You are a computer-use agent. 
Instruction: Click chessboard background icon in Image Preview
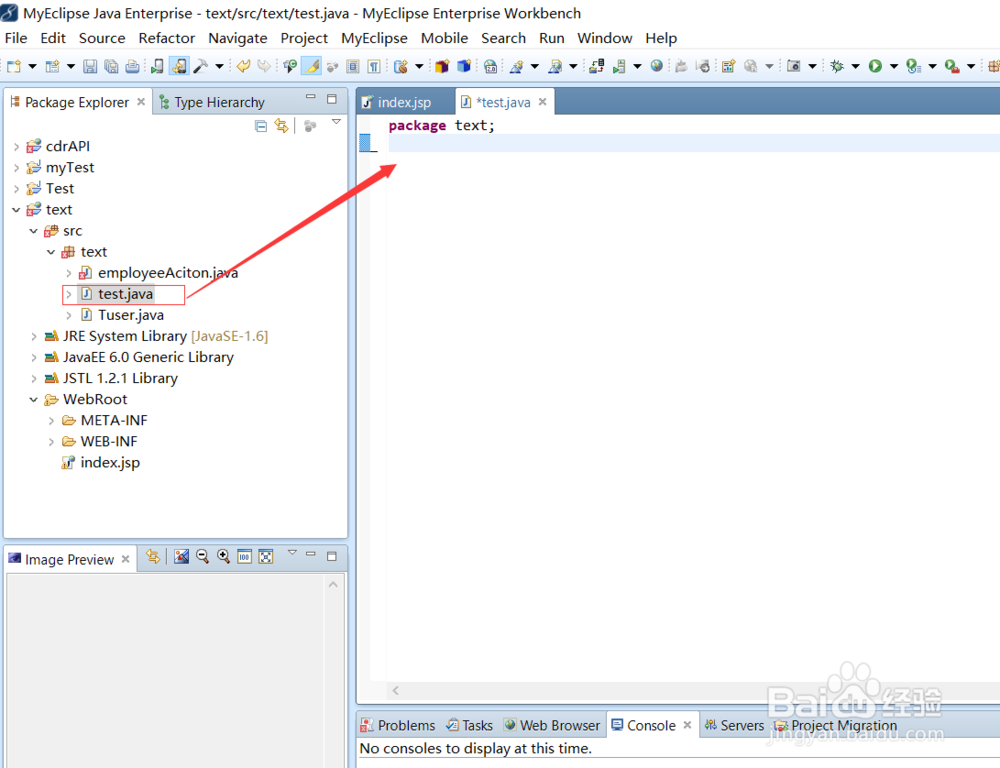coord(181,557)
